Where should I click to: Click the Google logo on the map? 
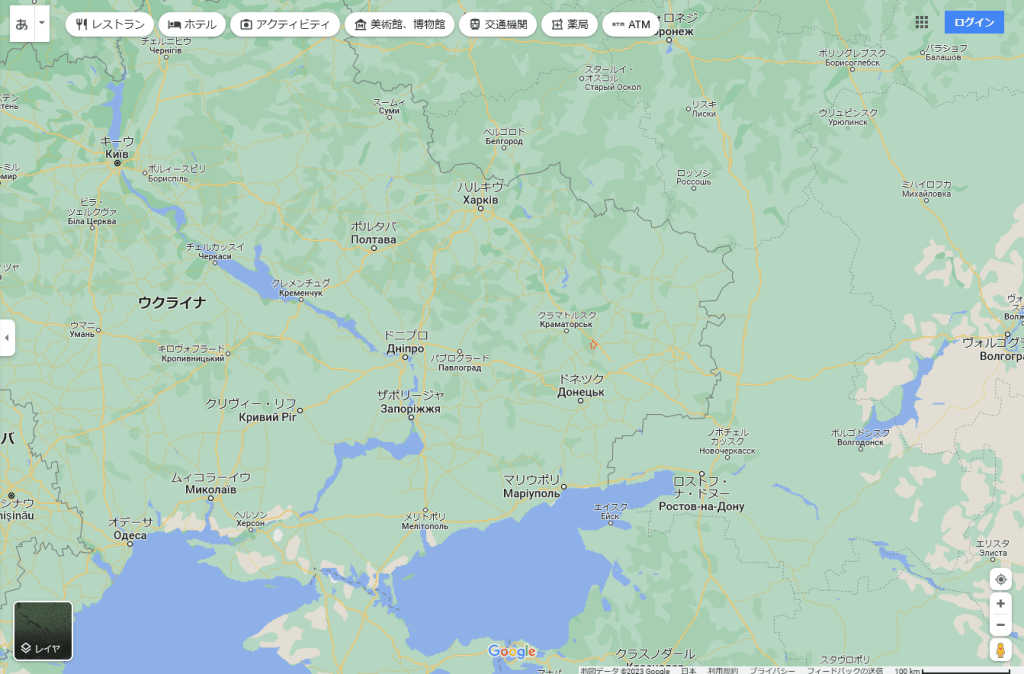[x=512, y=652]
